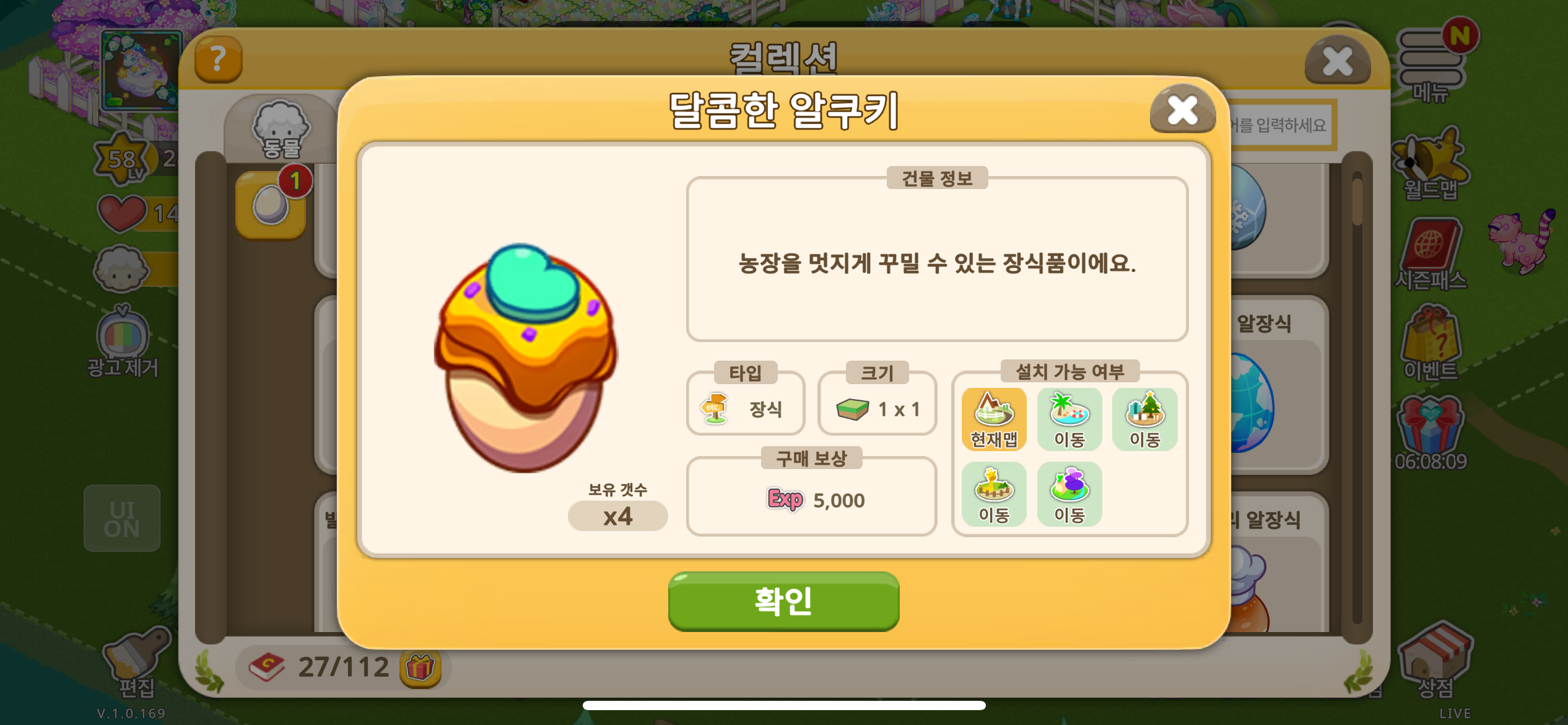Select the 현재맵 current map tile
The height and width of the screenshot is (725, 1568).
click(x=994, y=420)
